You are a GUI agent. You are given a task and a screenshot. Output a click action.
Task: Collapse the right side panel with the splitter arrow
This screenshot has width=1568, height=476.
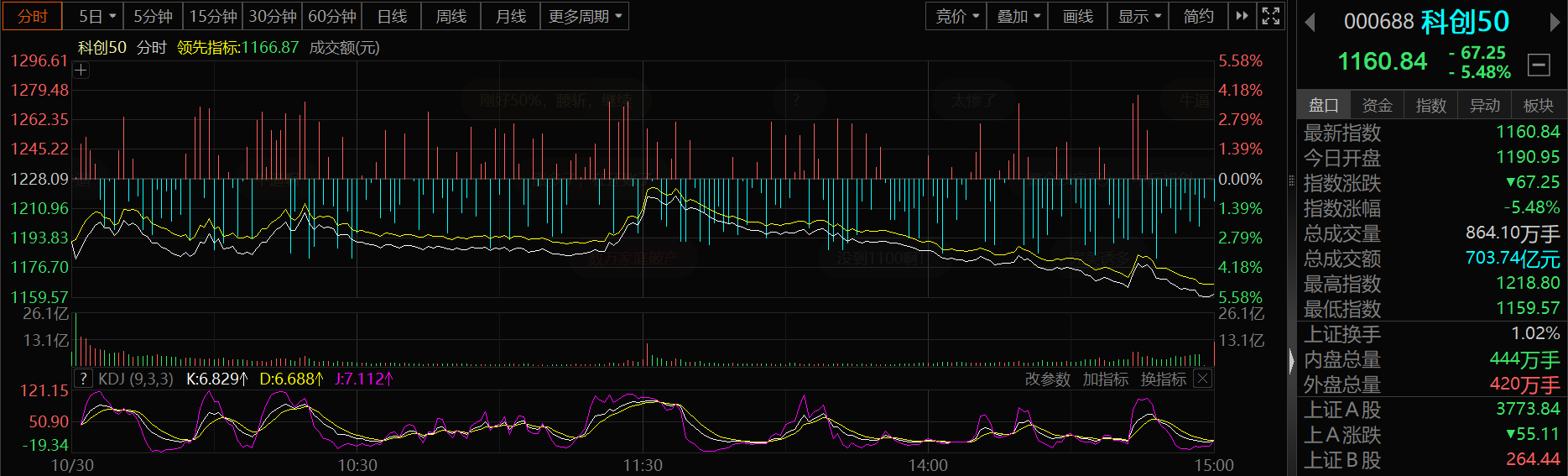pyautogui.click(x=1291, y=361)
